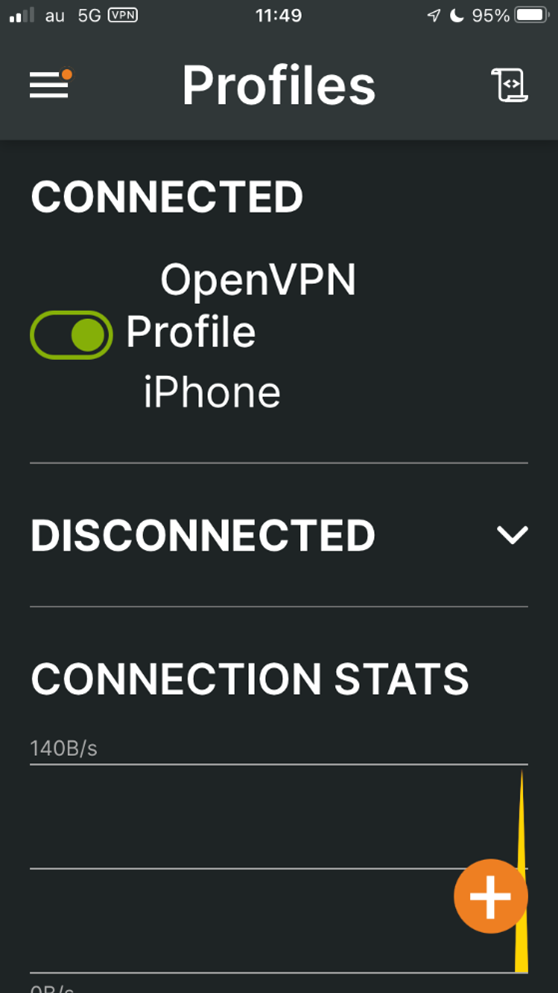The image size is (558, 993).
Task: Tap the 140B/s graph label
Action: click(64, 749)
